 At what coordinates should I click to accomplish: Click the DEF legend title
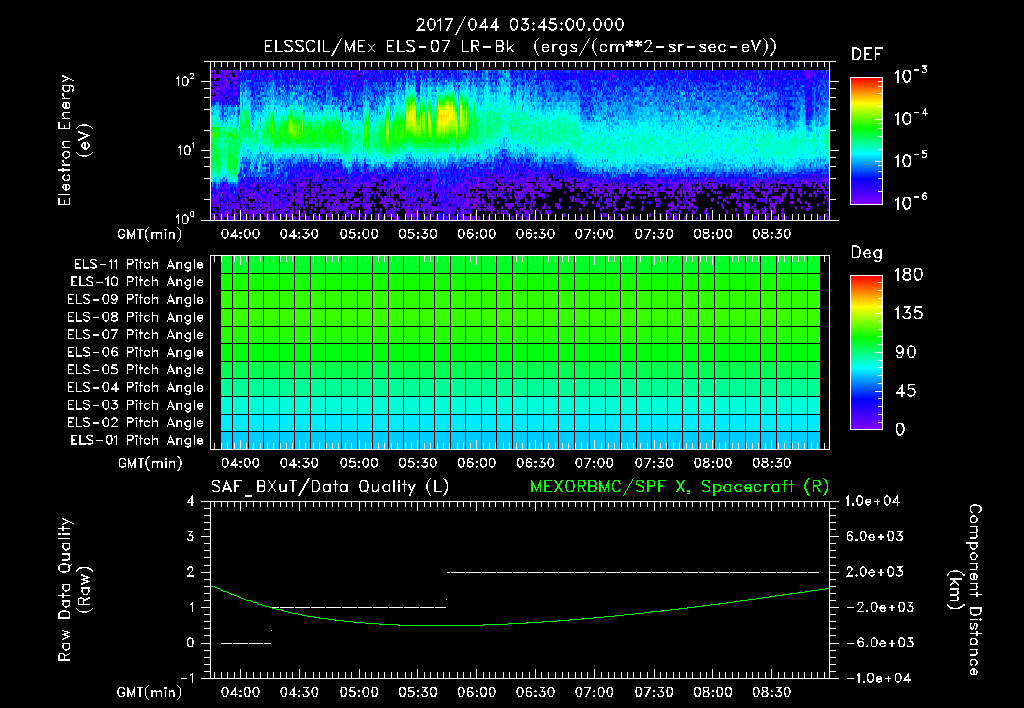point(867,55)
